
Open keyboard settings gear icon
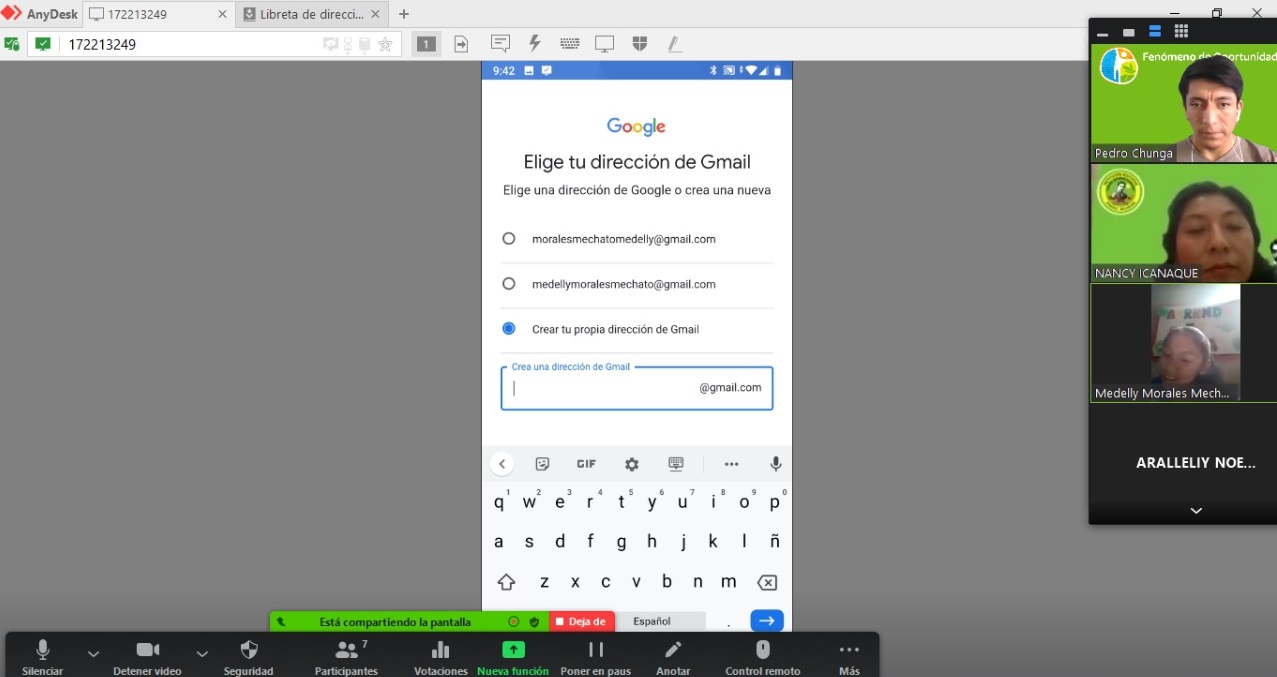(631, 464)
